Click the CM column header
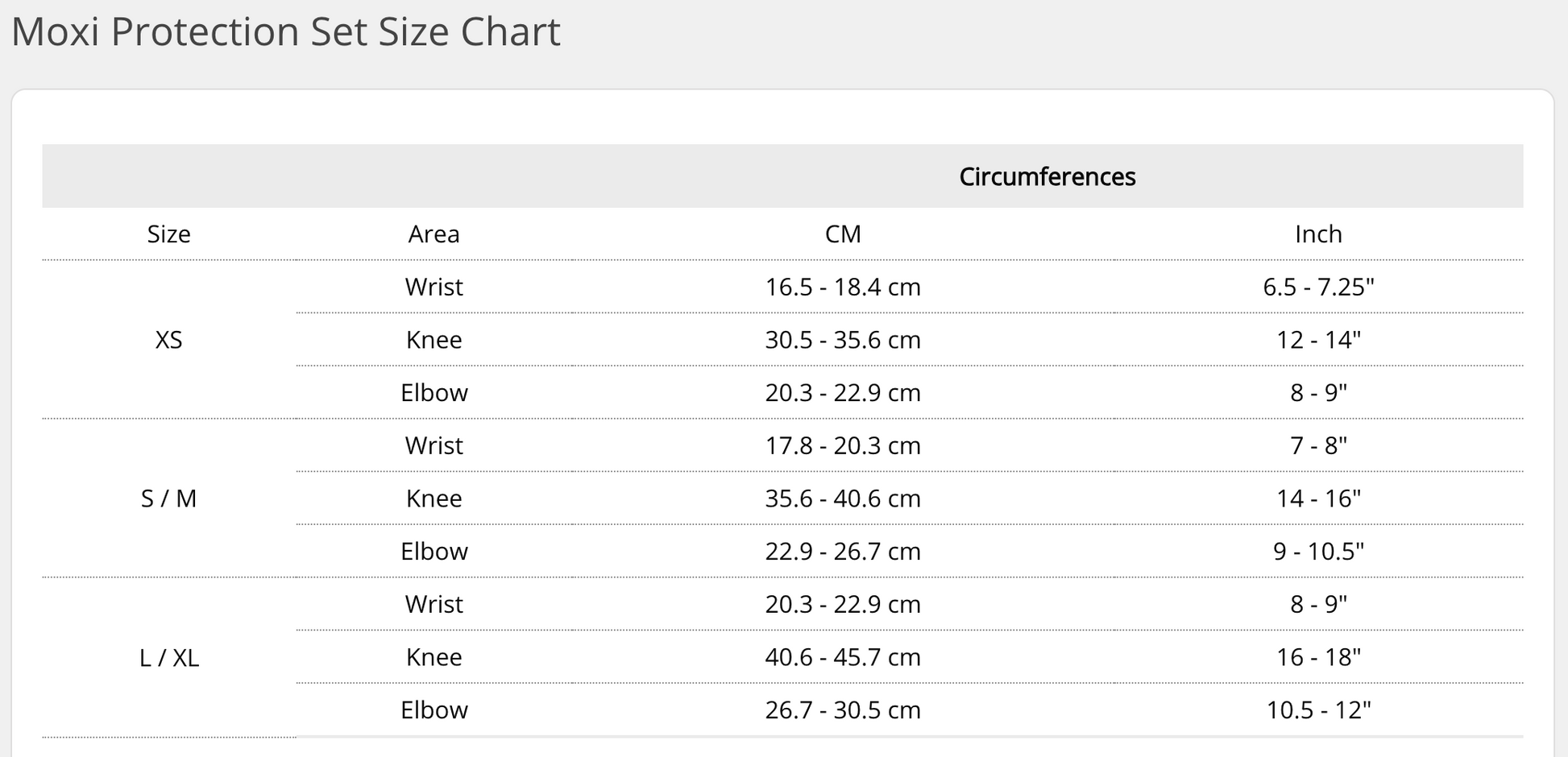This screenshot has height=757, width=1568. (x=843, y=234)
